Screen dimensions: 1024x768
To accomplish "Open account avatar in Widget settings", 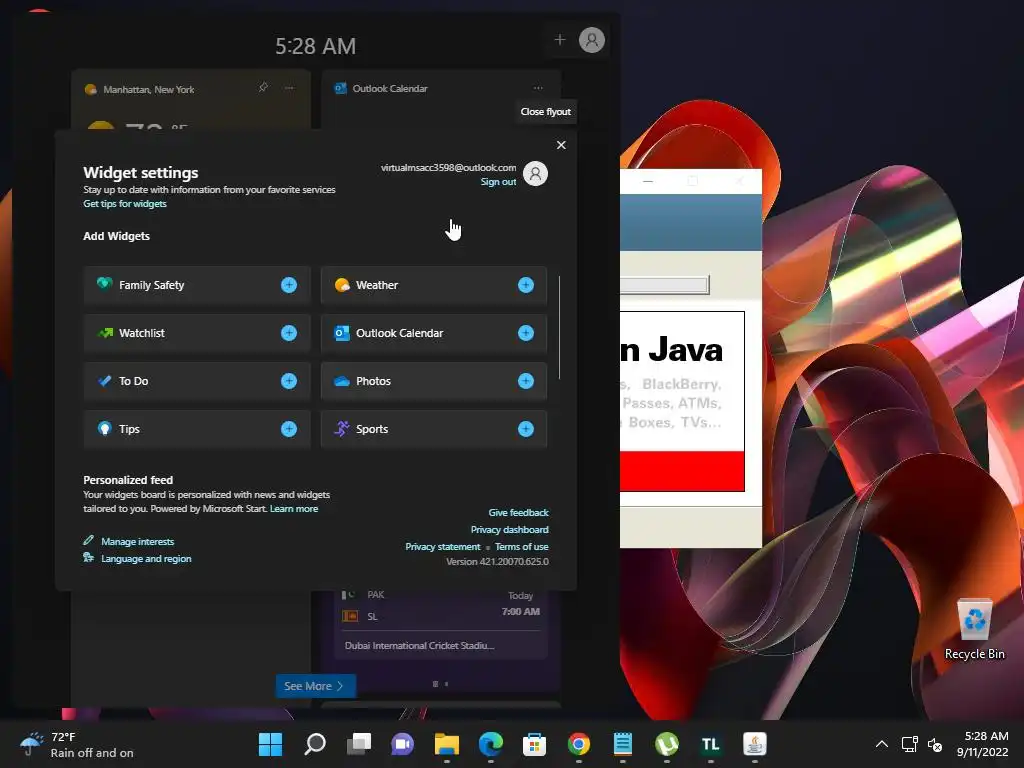I will [x=536, y=174].
